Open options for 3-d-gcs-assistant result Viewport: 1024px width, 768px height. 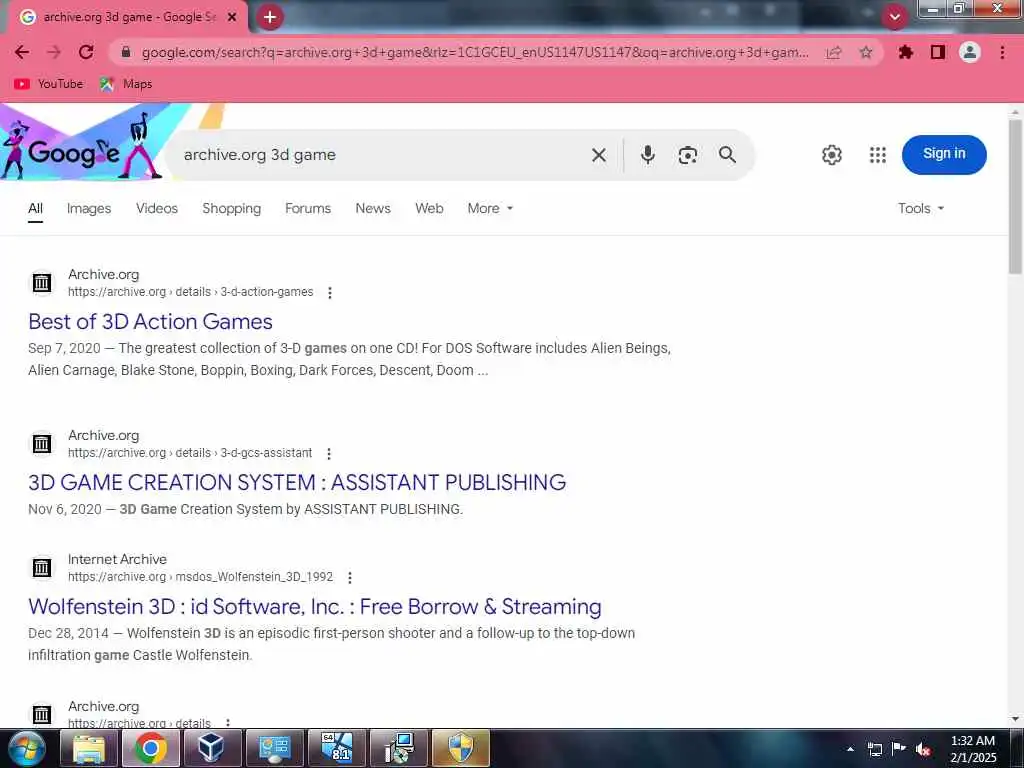[x=328, y=453]
